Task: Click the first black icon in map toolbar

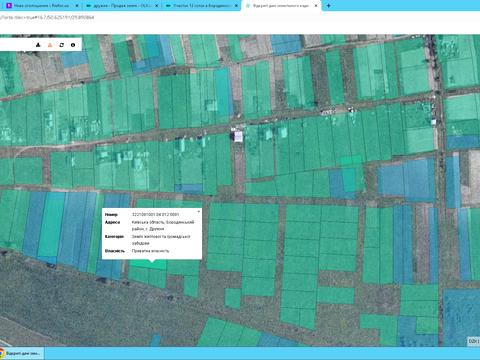Action: [x=38, y=45]
